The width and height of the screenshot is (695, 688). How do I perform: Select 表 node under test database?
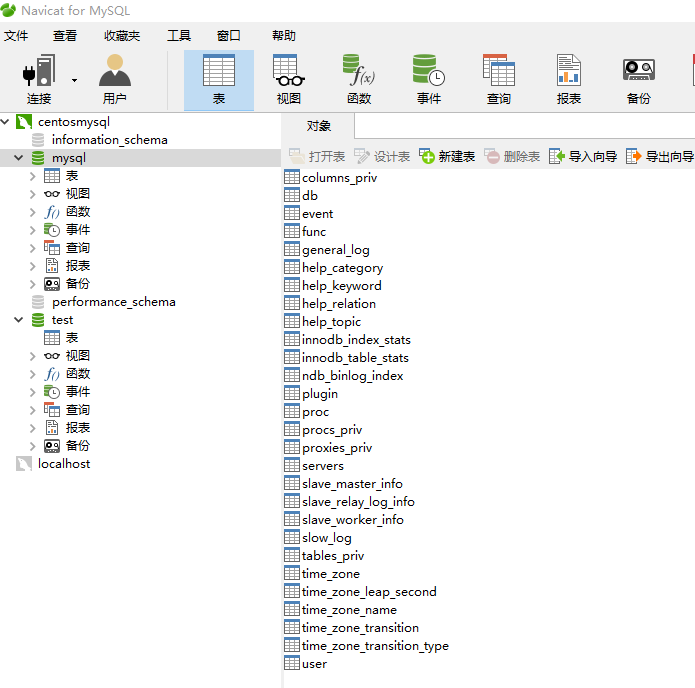pos(72,338)
